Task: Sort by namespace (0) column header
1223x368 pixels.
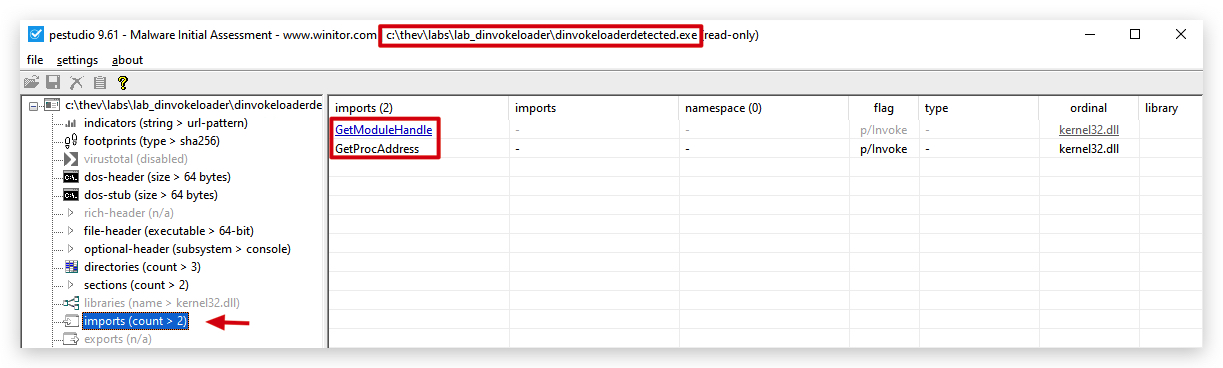Action: tap(764, 108)
